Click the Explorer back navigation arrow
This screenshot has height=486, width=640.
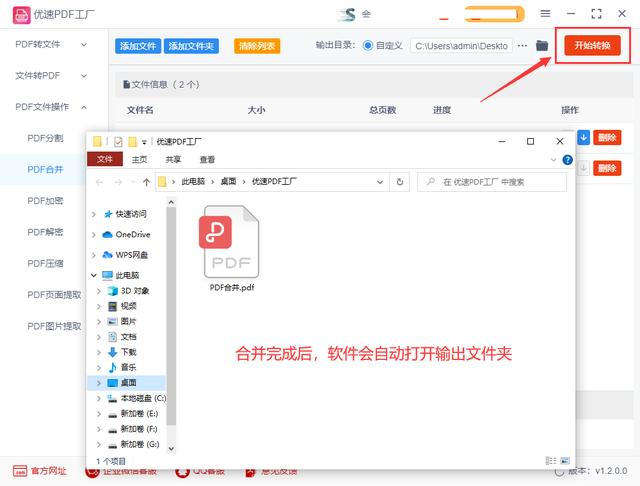click(x=99, y=182)
